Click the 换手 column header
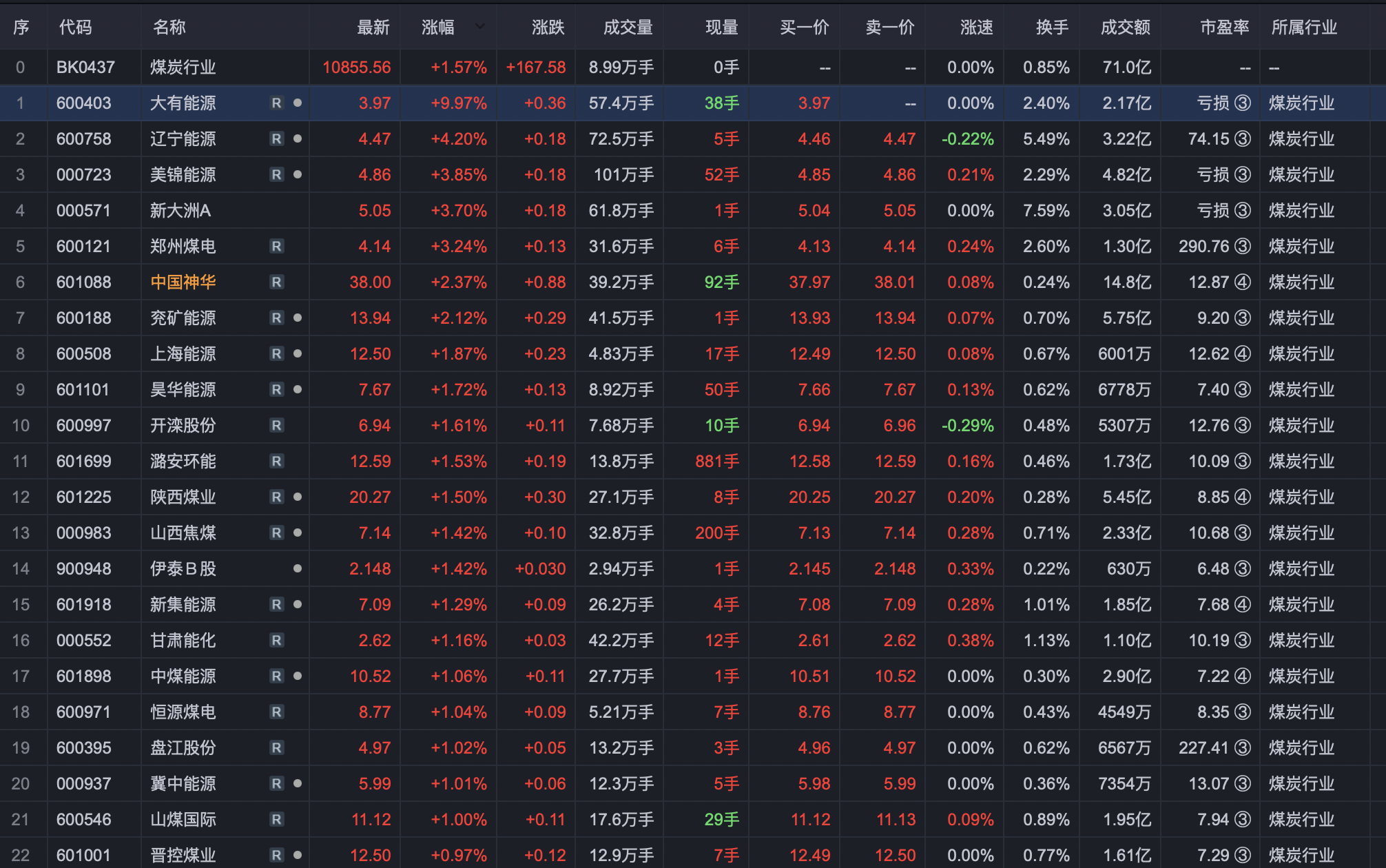The width and height of the screenshot is (1386, 868). (x=1052, y=28)
